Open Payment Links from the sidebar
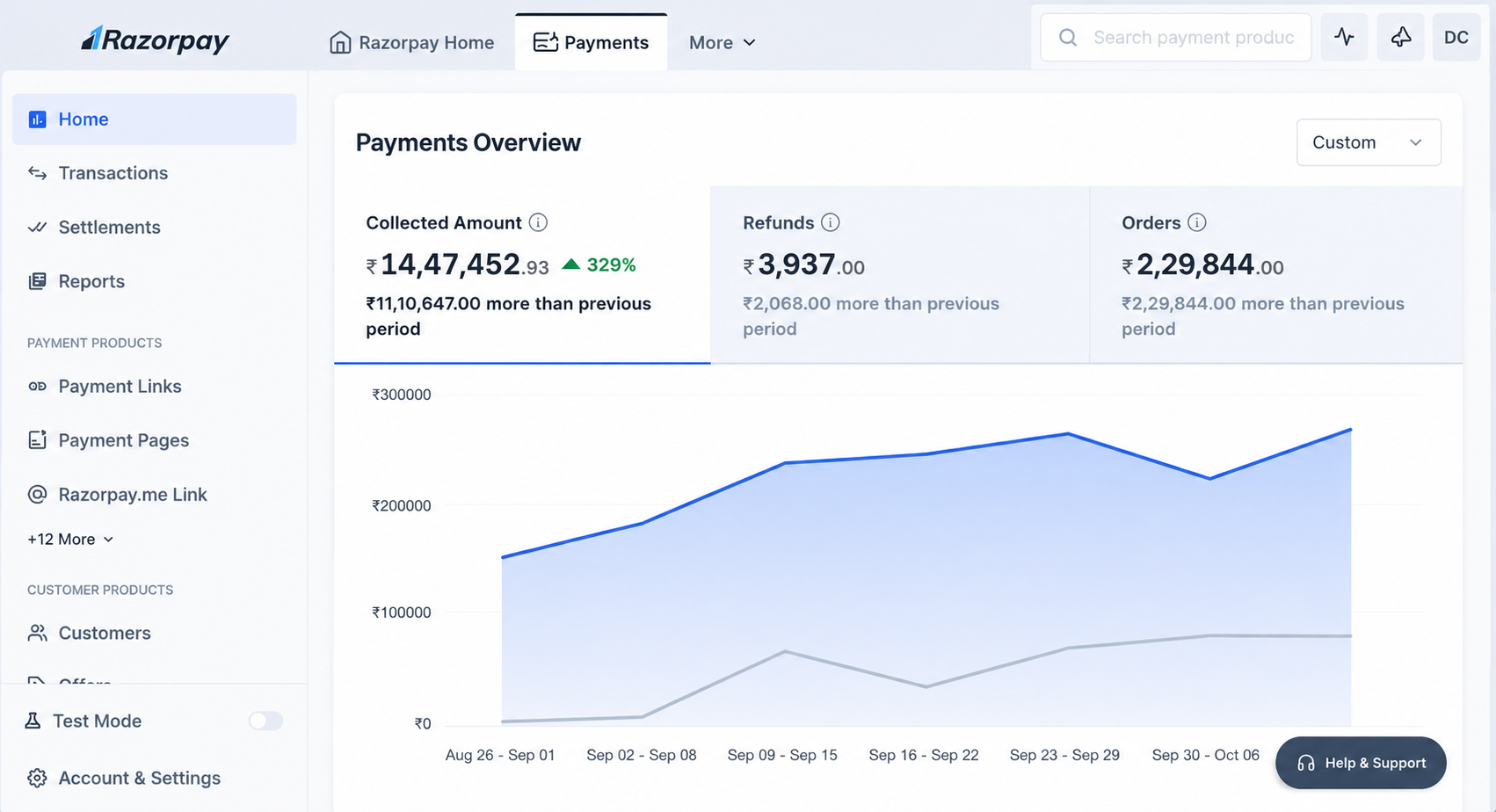This screenshot has width=1496, height=812. click(154, 386)
